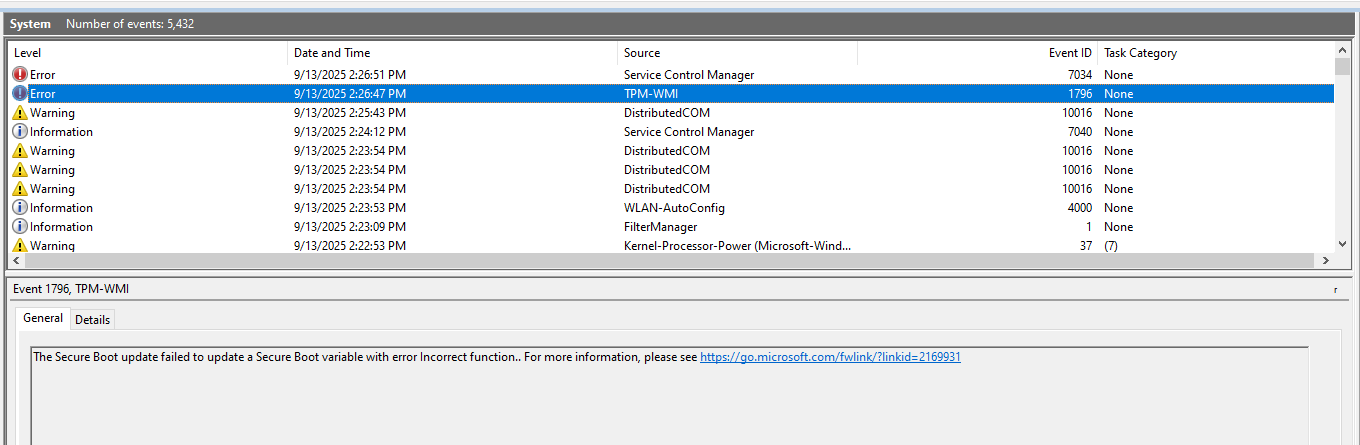The width and height of the screenshot is (1360, 445).
Task: Open the Details tab
Action: [x=92, y=319]
